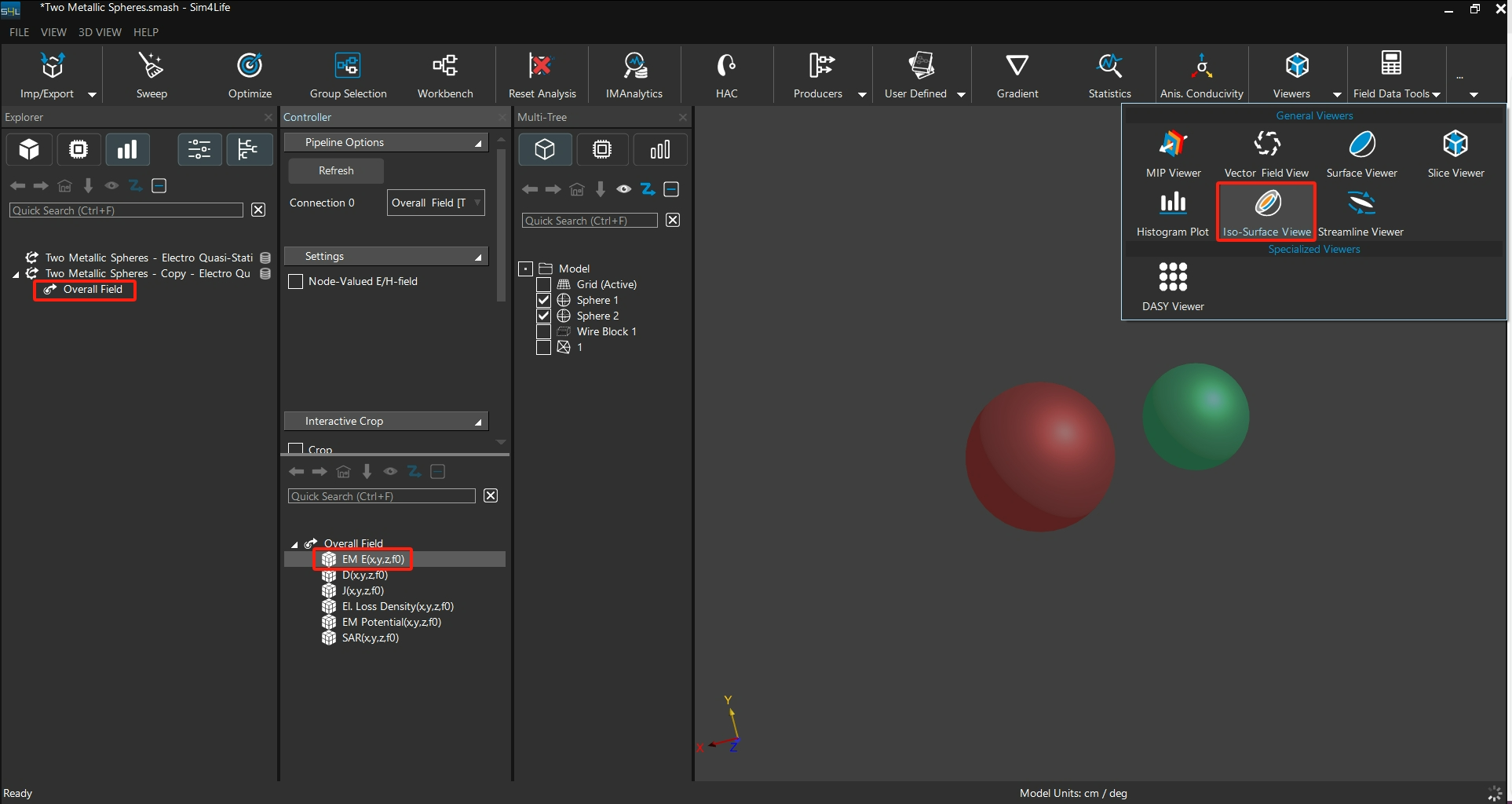Open the FILE menu
Viewport: 1512px width, 804px height.
coord(19,32)
